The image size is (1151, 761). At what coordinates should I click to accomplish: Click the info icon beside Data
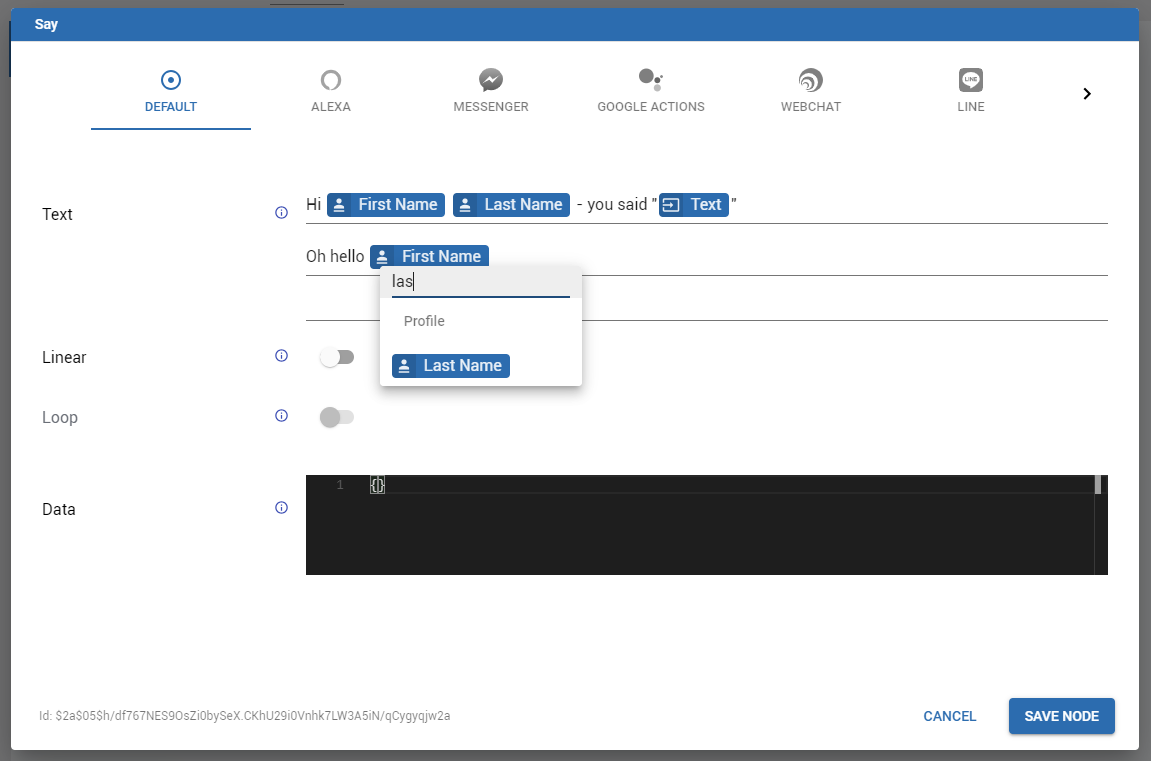point(281,508)
